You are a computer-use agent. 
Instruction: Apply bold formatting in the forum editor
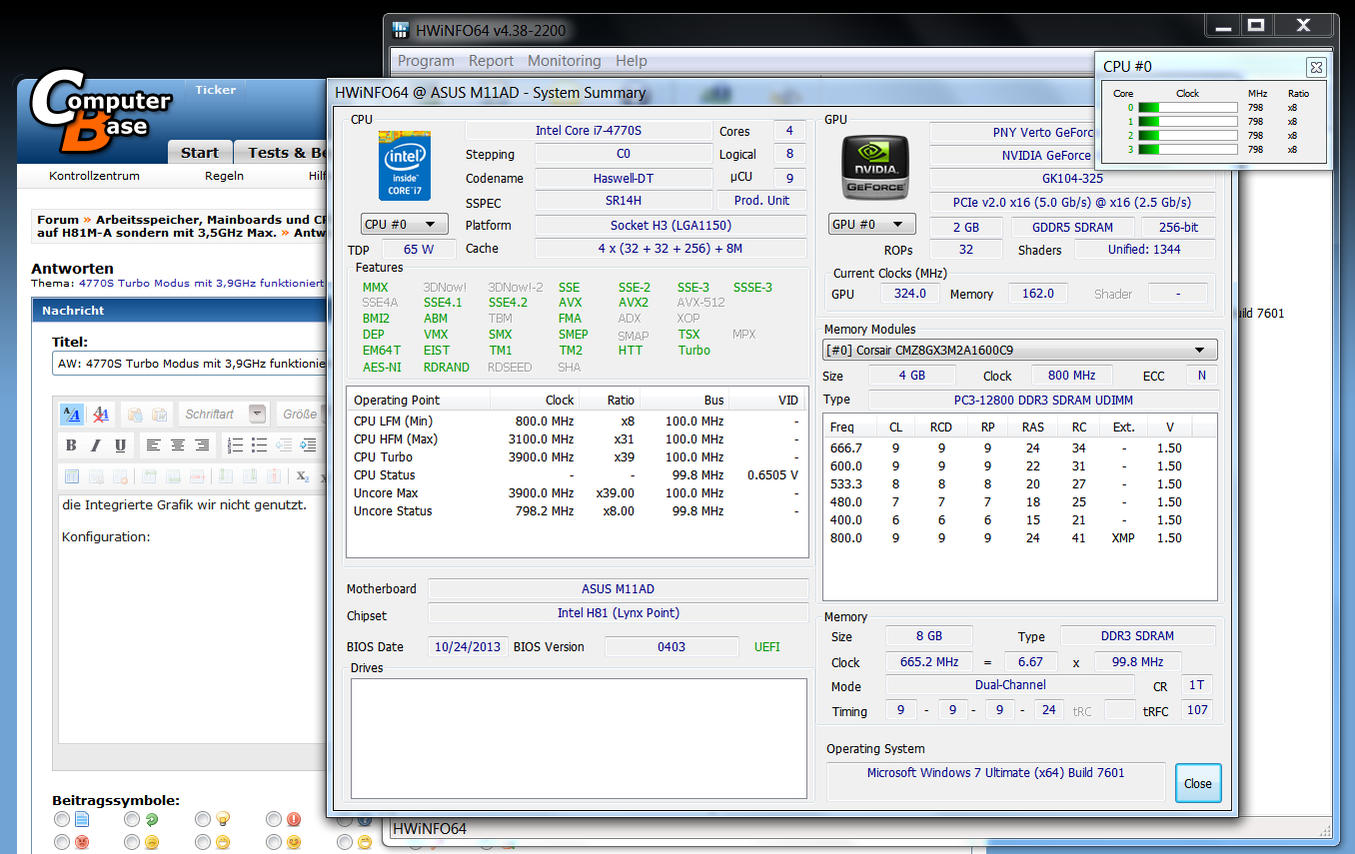71,445
